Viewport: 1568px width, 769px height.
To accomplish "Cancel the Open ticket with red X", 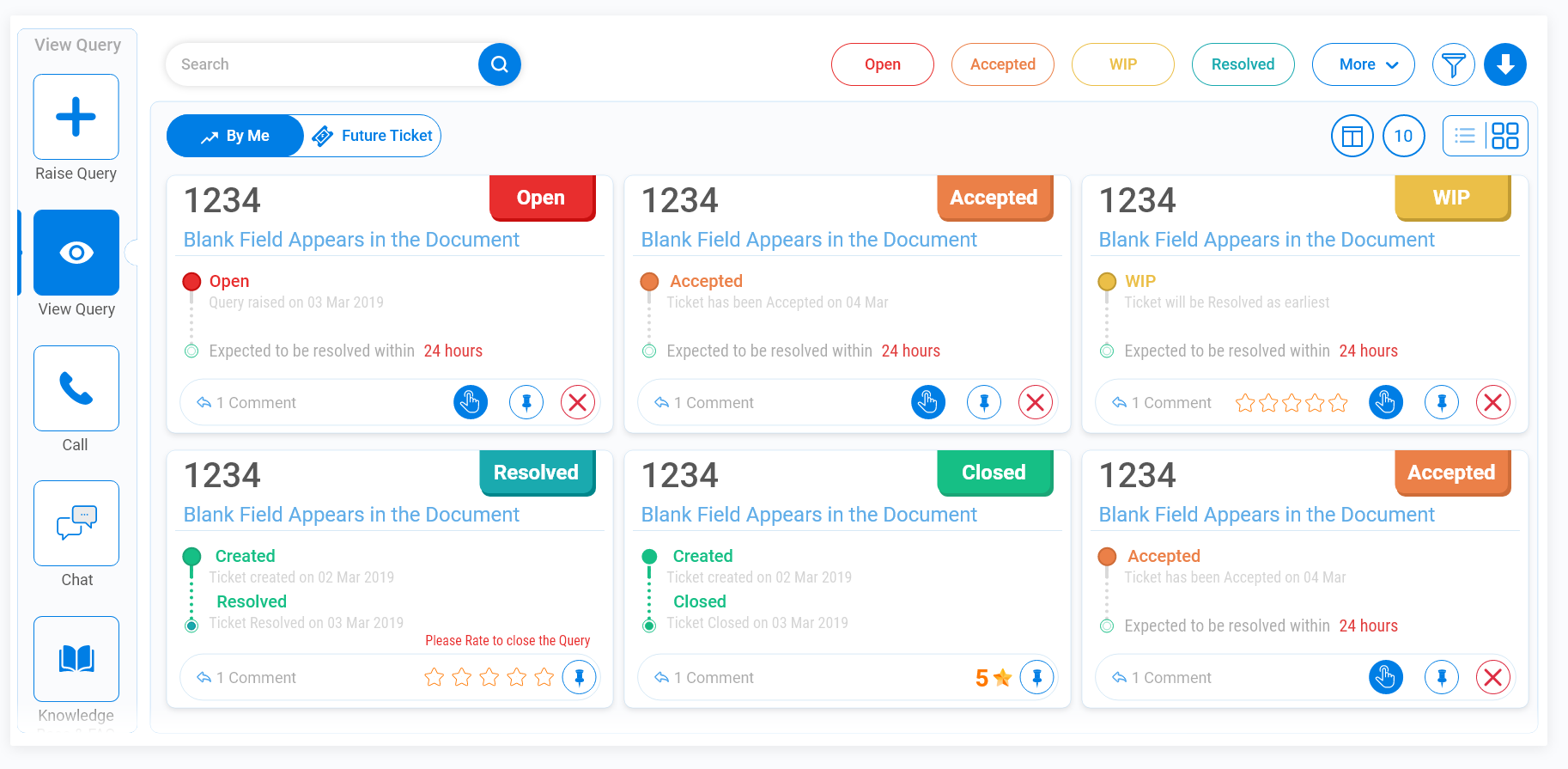I will point(578,402).
